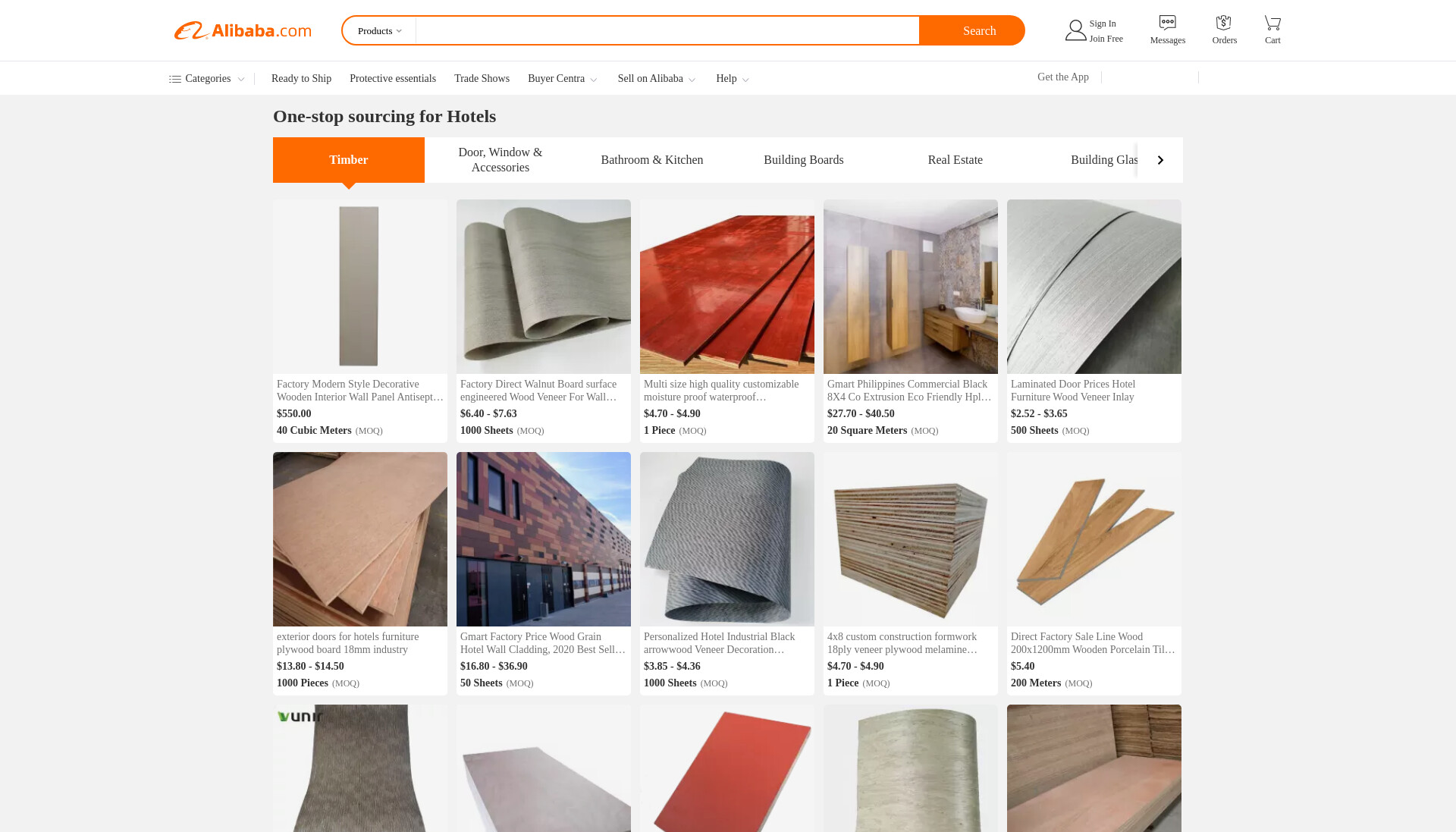
Task: Click price '$5.40'
Action: (x=1023, y=667)
